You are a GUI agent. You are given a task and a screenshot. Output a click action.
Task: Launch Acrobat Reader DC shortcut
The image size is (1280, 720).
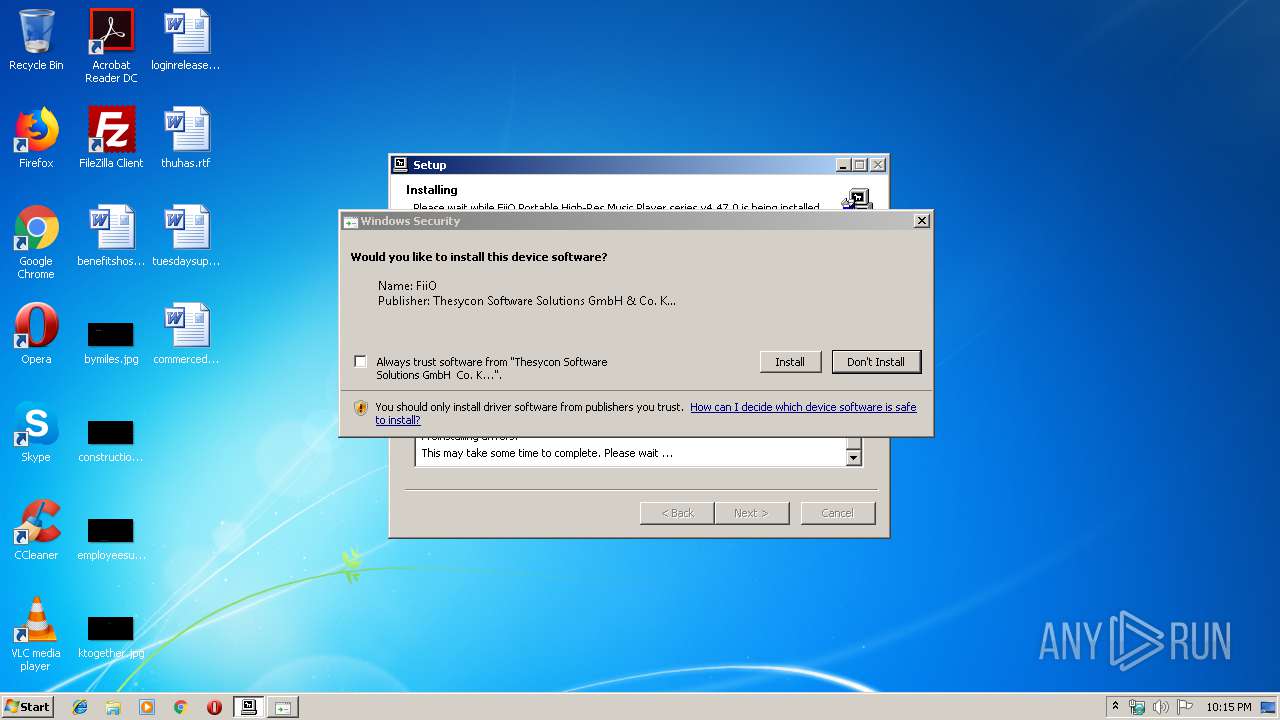tap(111, 46)
